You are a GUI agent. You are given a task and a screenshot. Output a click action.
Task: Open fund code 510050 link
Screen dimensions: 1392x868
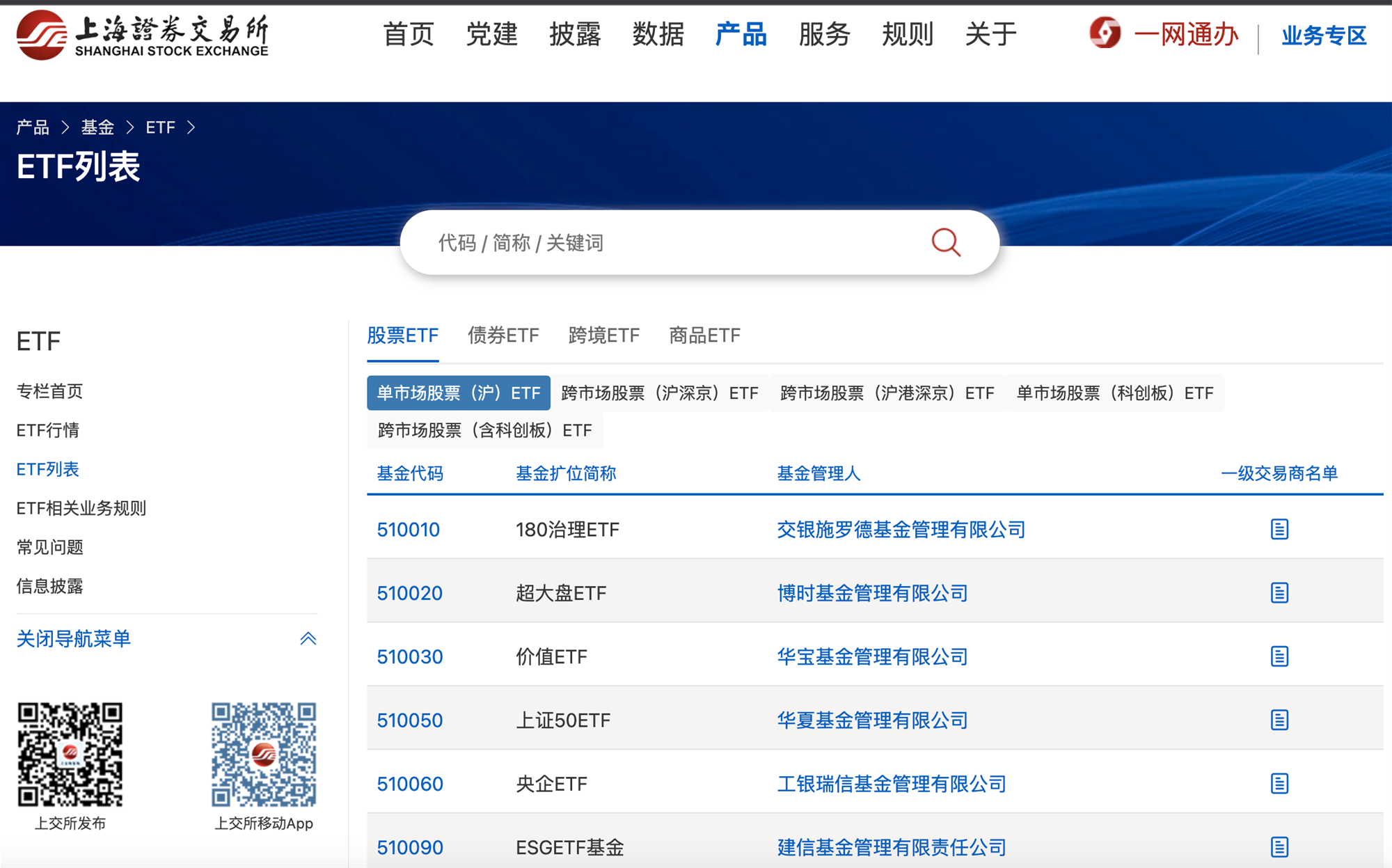(409, 720)
